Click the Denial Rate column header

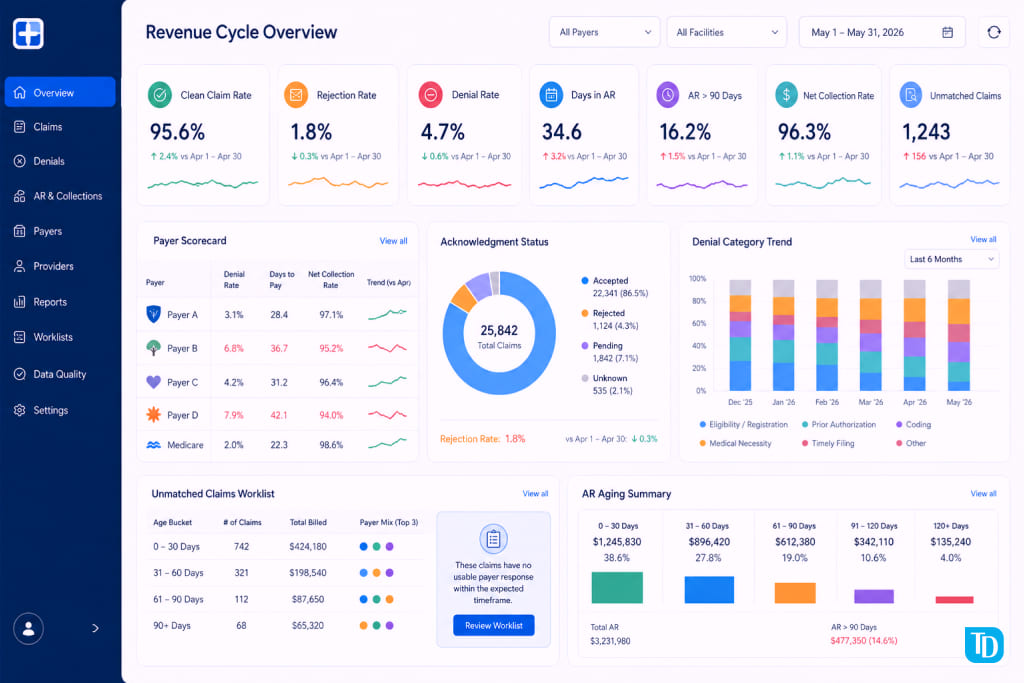point(234,279)
